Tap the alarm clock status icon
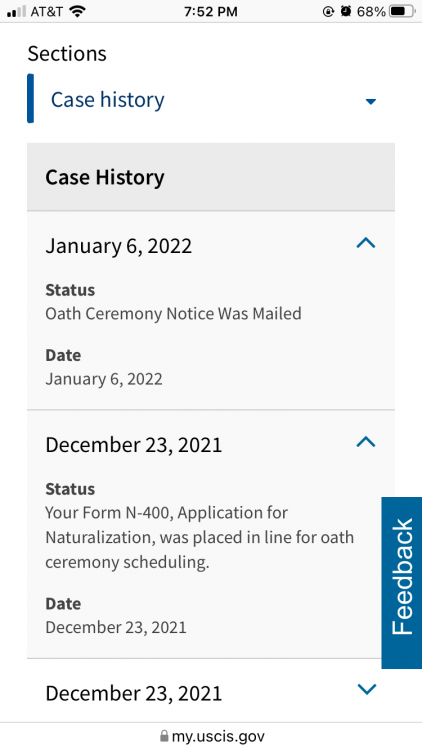 pos(345,11)
